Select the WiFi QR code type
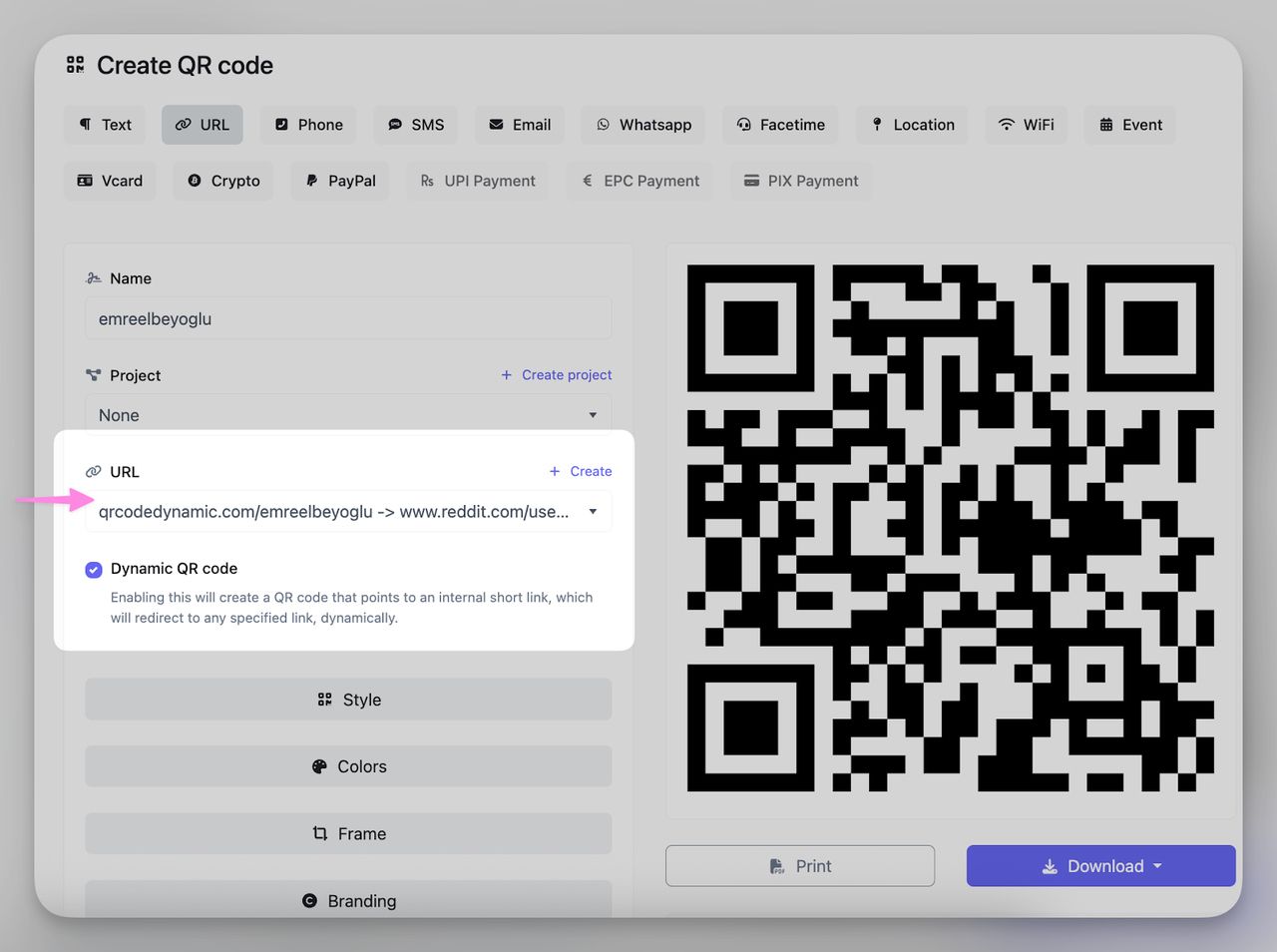The image size is (1277, 952). click(x=1026, y=124)
